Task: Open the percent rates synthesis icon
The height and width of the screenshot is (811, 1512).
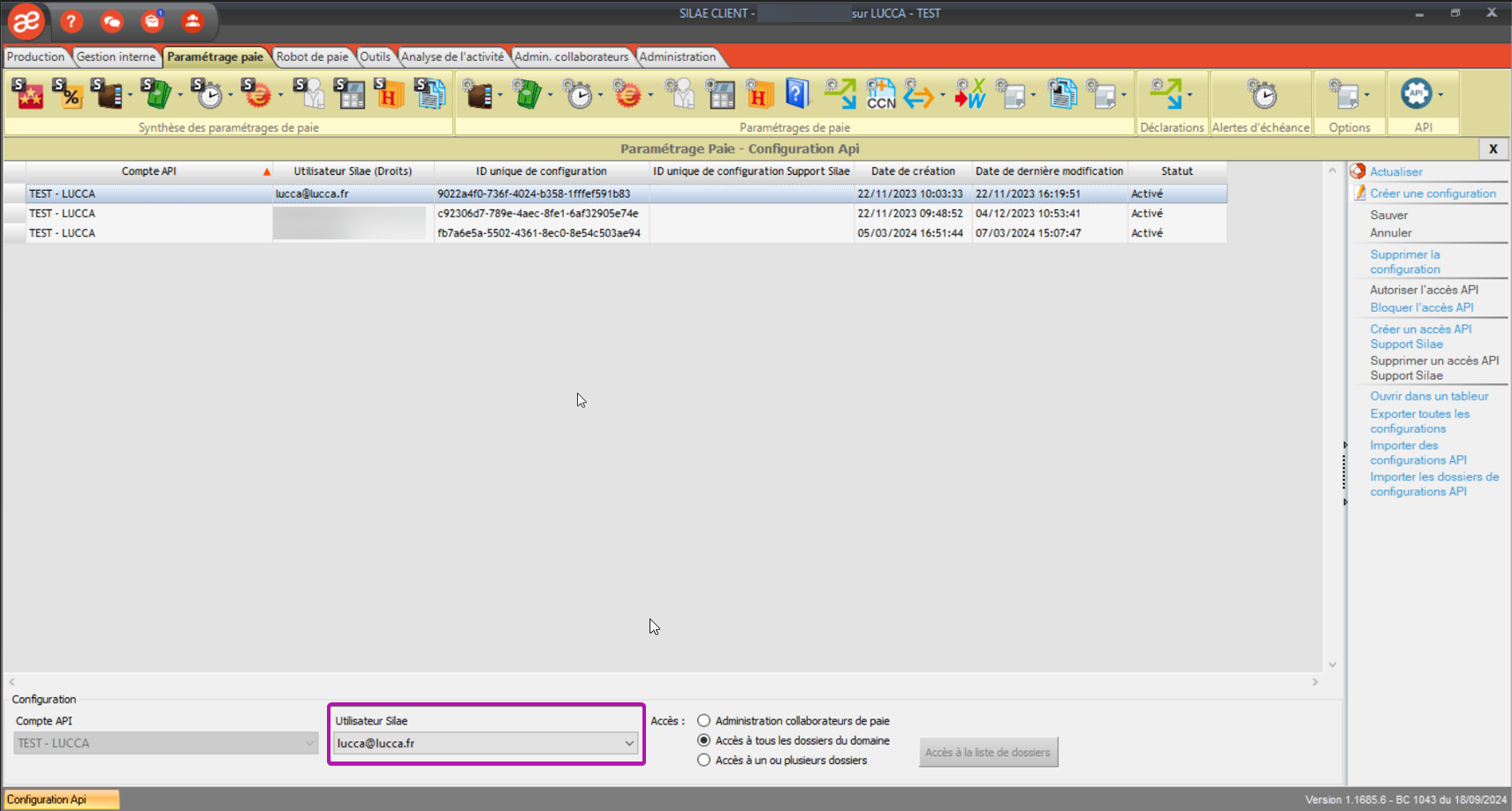Action: [68, 94]
